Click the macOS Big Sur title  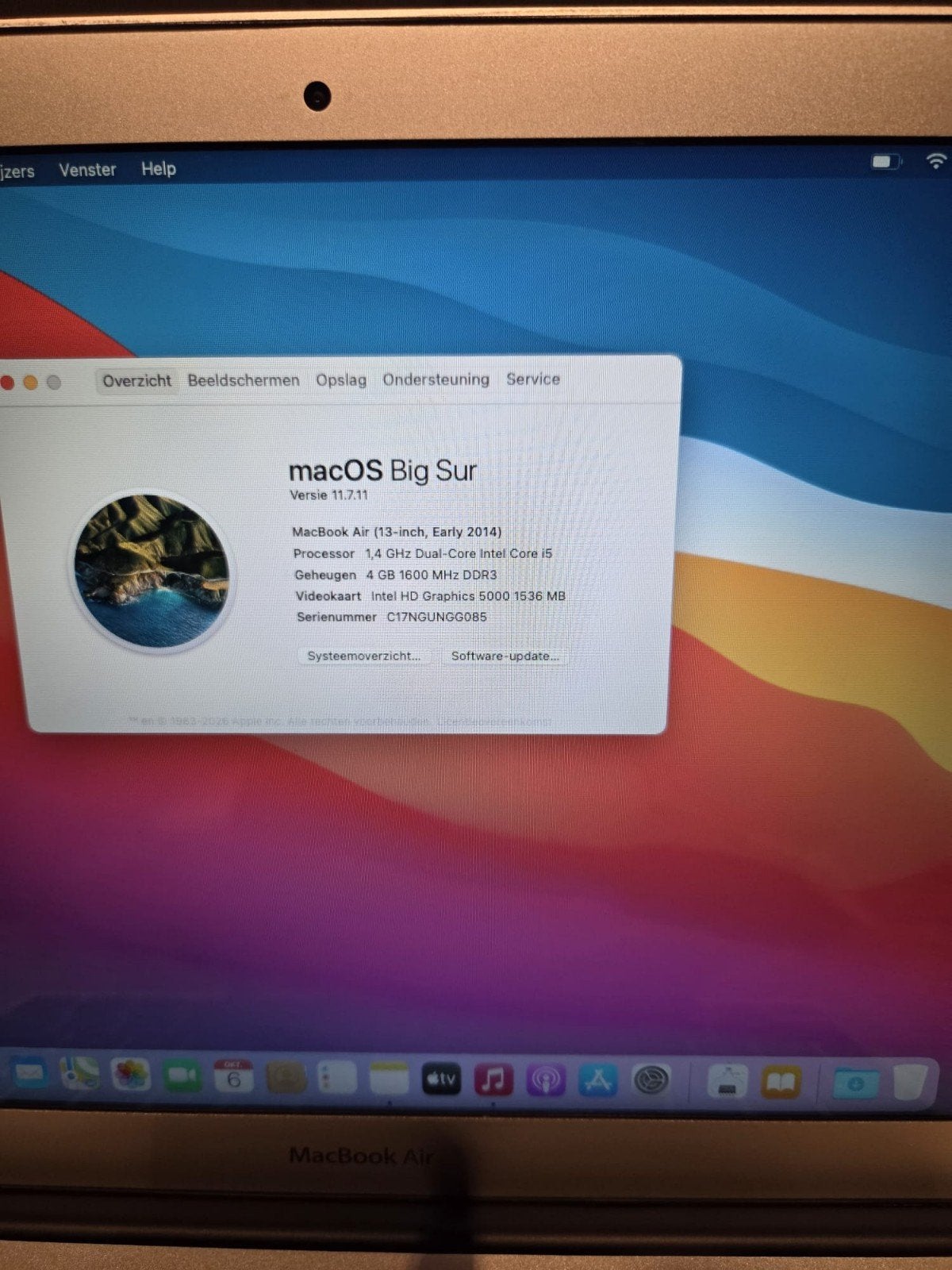382,471
